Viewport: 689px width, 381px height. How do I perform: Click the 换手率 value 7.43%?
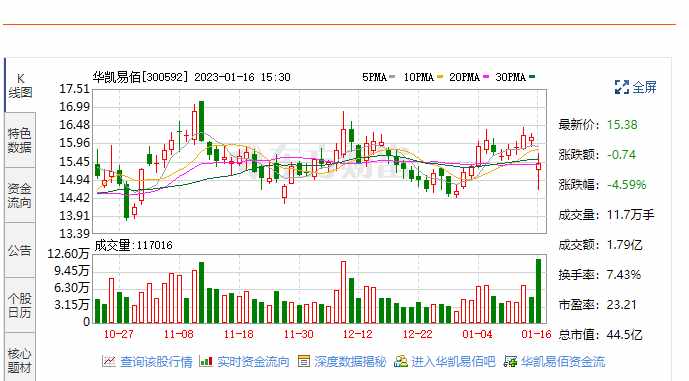click(x=624, y=275)
